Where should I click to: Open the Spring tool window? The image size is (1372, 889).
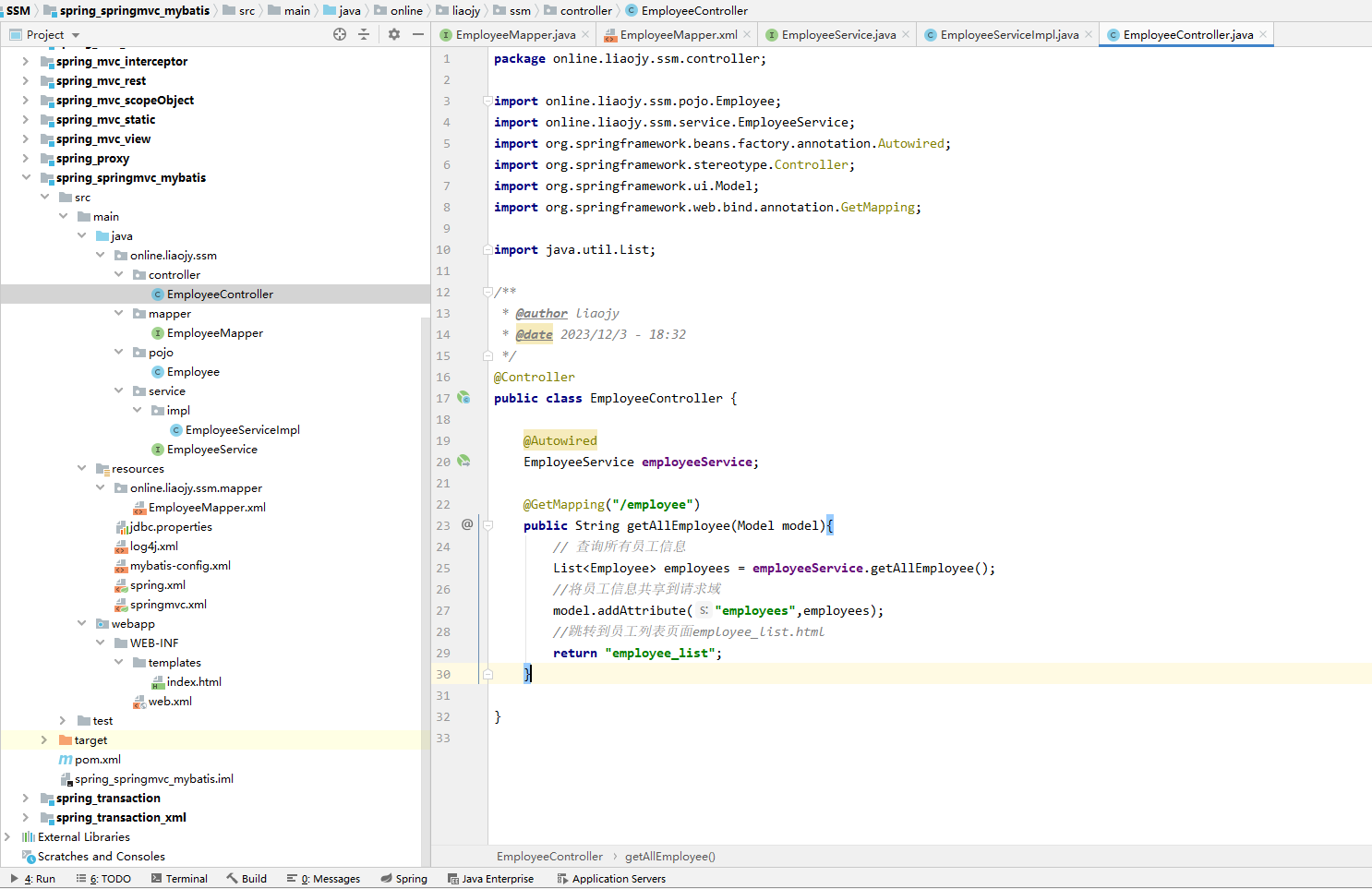403,879
